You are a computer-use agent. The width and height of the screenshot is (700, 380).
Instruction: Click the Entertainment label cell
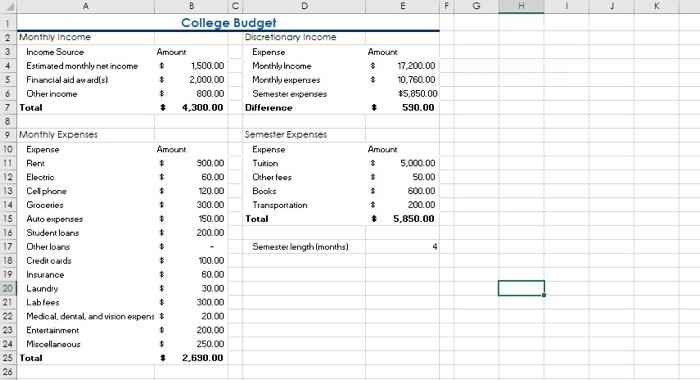(x=86, y=330)
